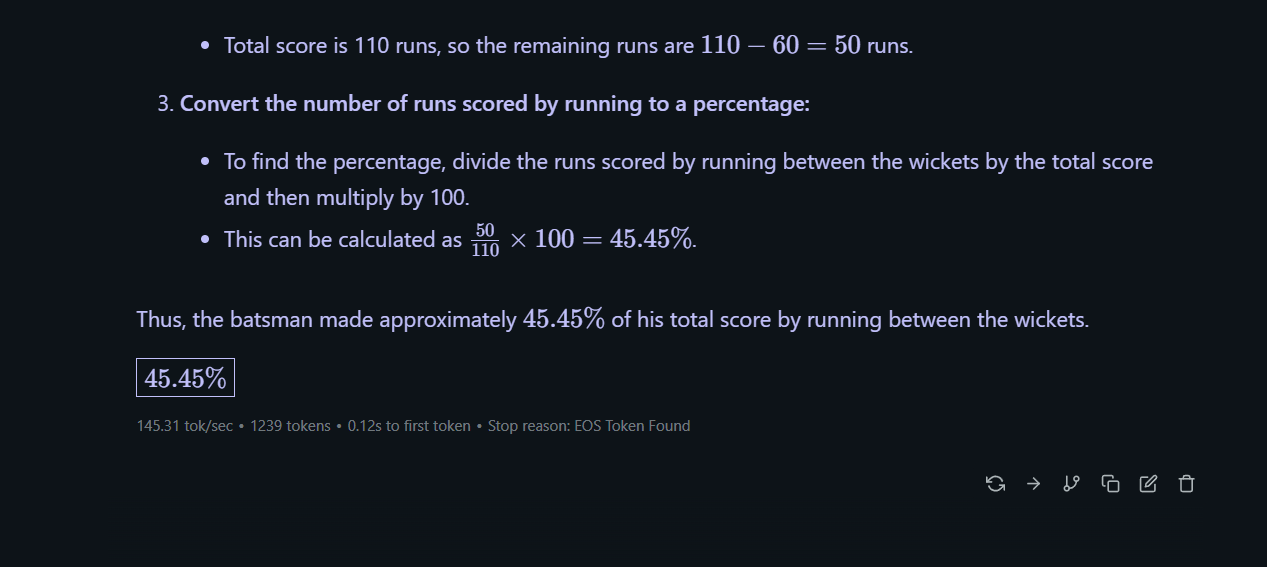Click the 'To find the percentage' bullet text

tap(688, 162)
